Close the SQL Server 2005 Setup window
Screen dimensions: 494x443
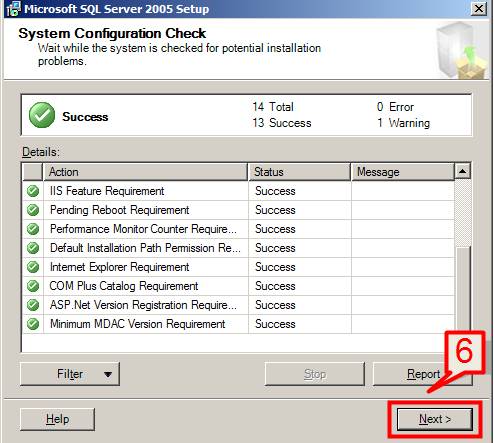tap(479, 8)
